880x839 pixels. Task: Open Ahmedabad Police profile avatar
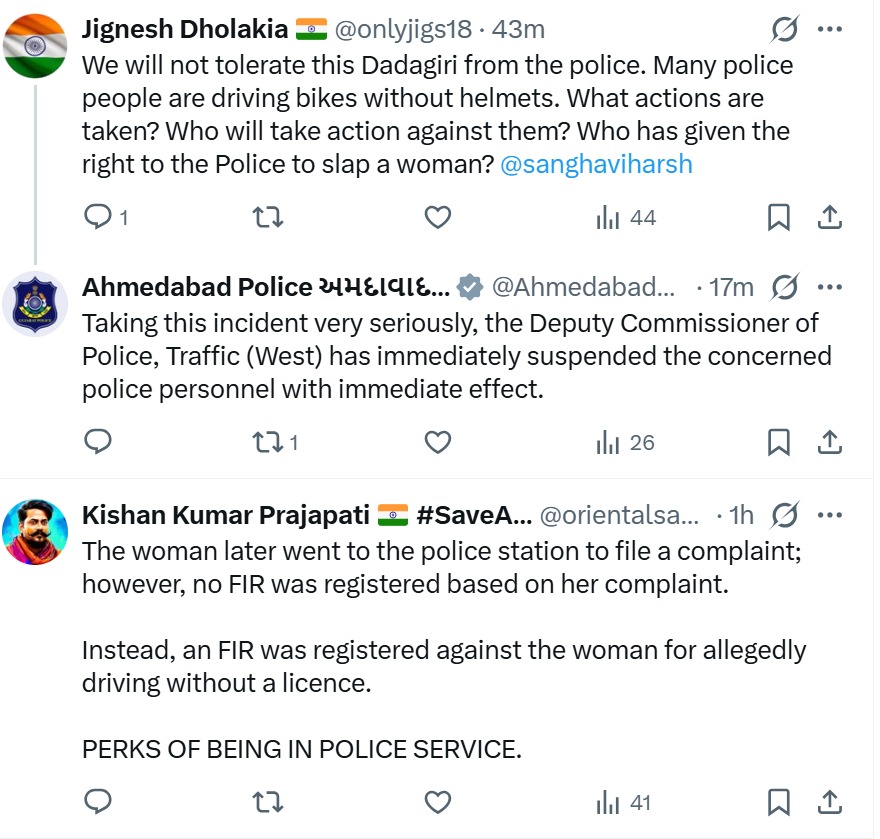click(35, 302)
